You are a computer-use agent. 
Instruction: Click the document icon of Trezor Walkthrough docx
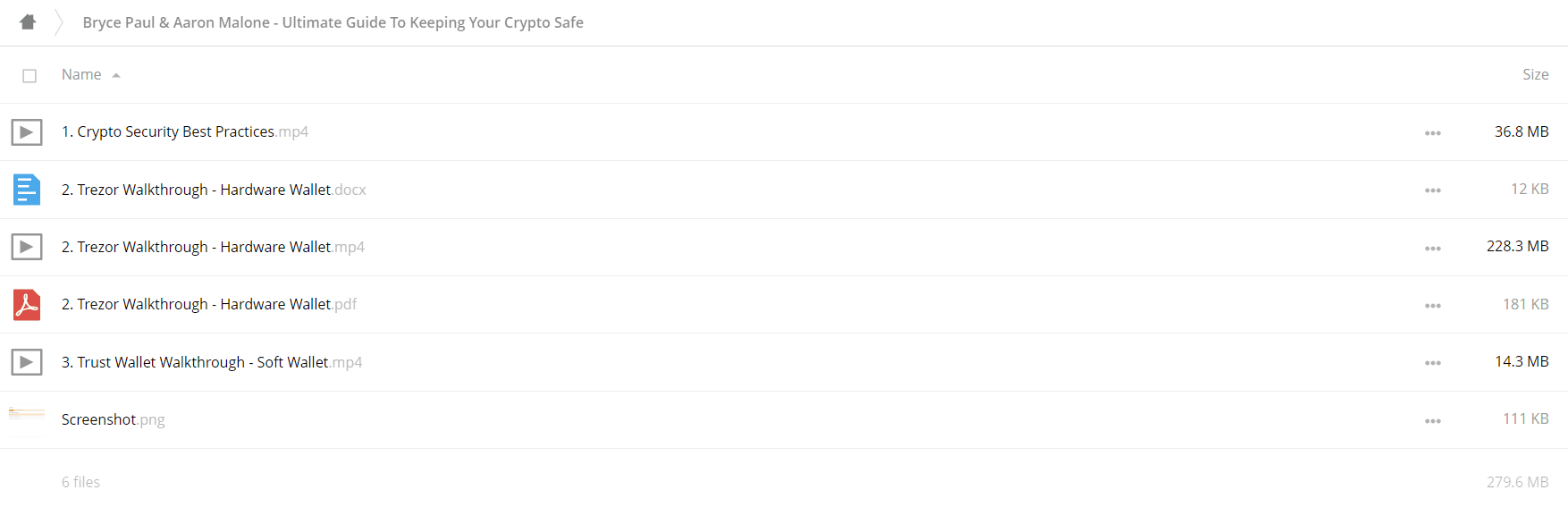point(27,190)
